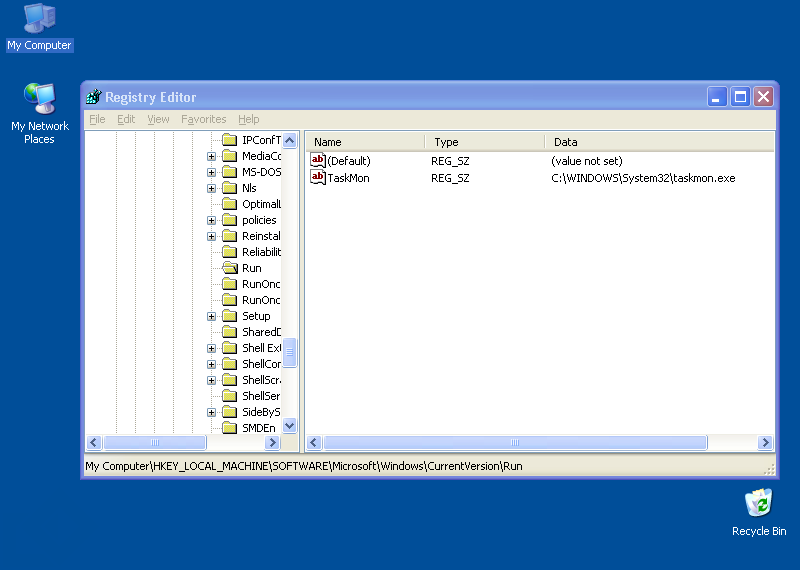Image resolution: width=800 pixels, height=570 pixels.
Task: Sort values by Name column header
Action: [365, 142]
